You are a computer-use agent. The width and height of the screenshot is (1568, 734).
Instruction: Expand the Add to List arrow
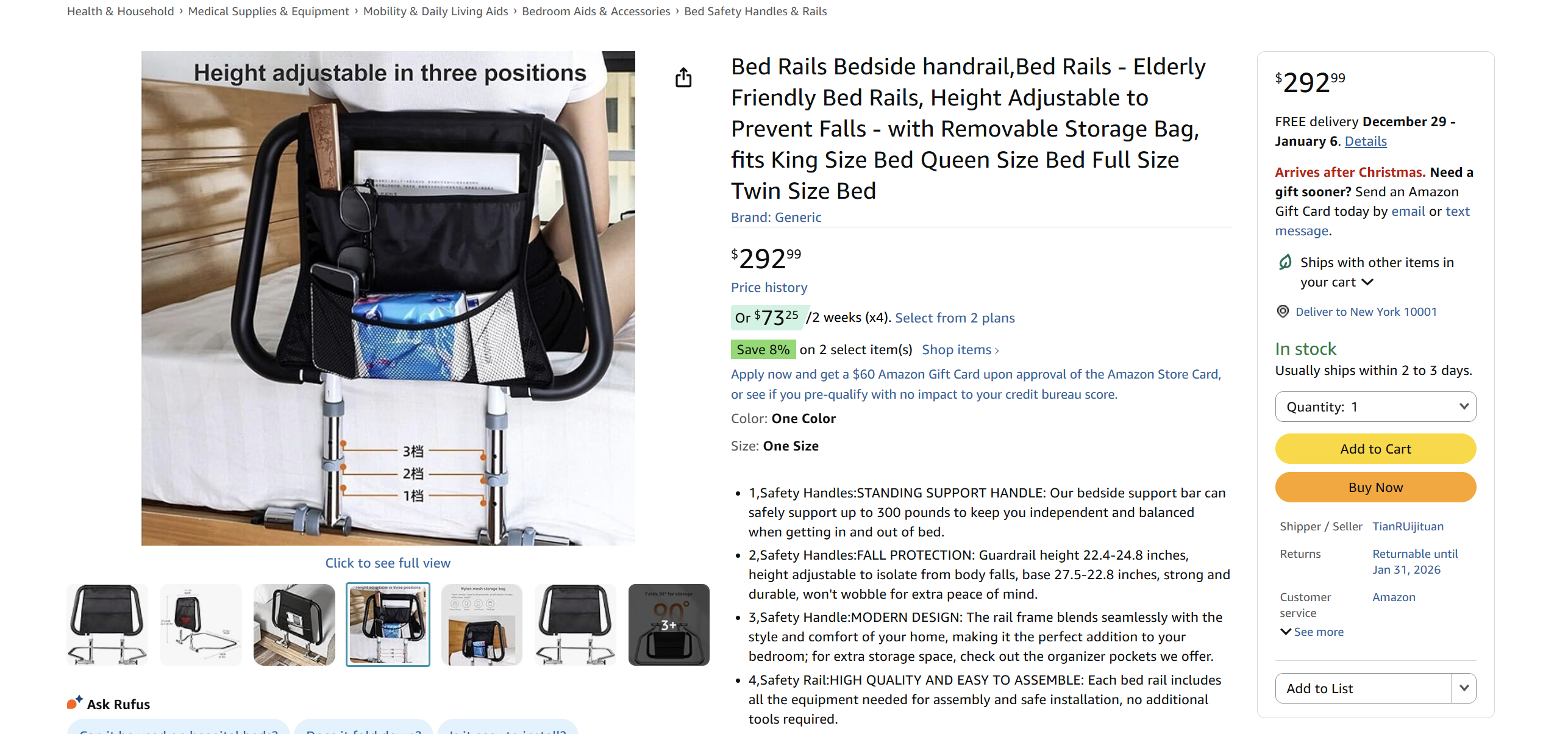[1464, 688]
